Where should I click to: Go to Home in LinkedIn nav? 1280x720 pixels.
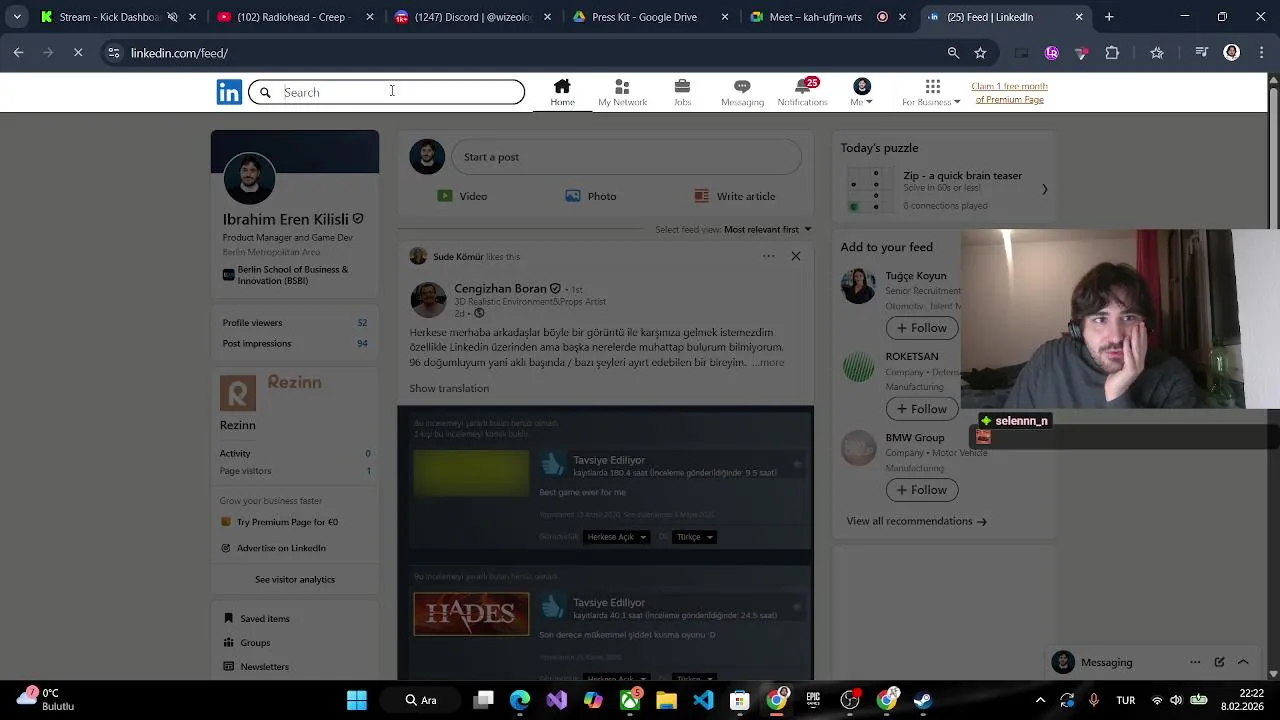[x=562, y=92]
